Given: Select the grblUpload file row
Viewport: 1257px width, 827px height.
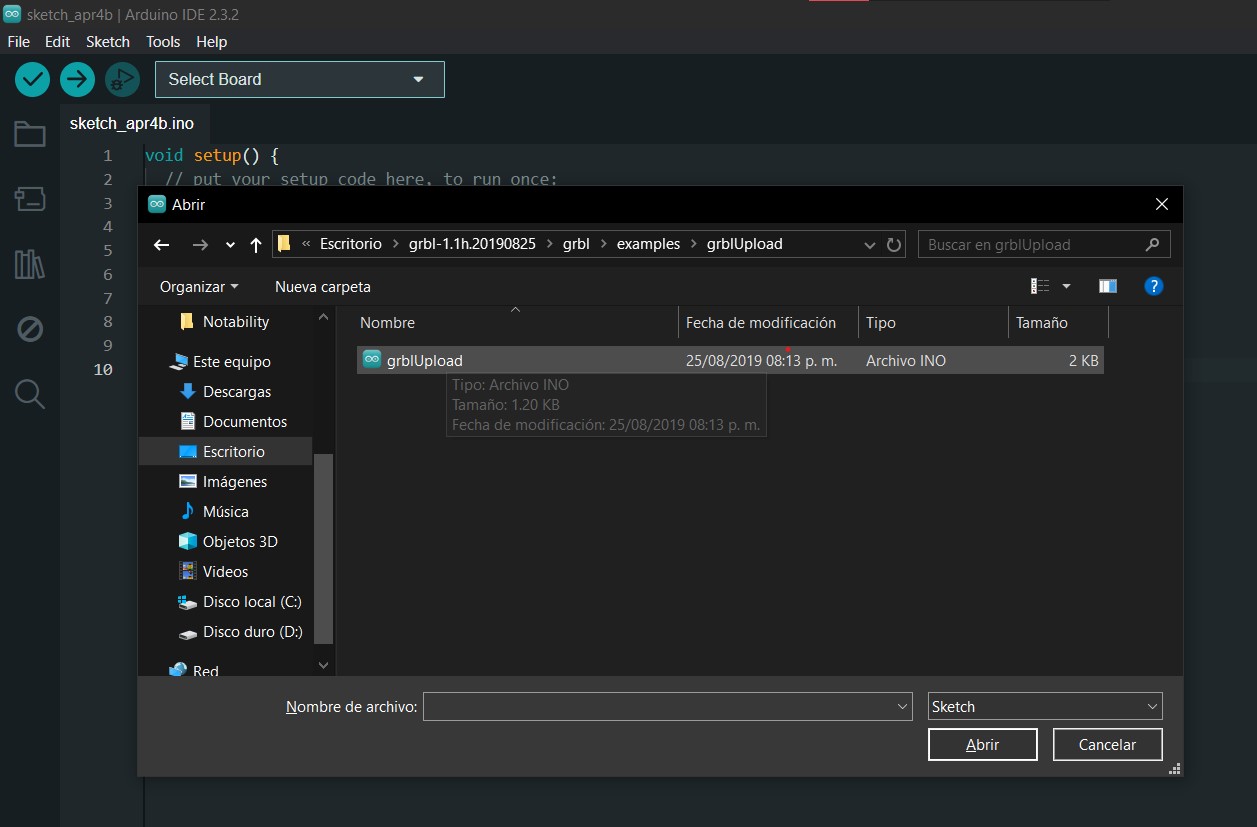Looking at the screenshot, I should (730, 360).
